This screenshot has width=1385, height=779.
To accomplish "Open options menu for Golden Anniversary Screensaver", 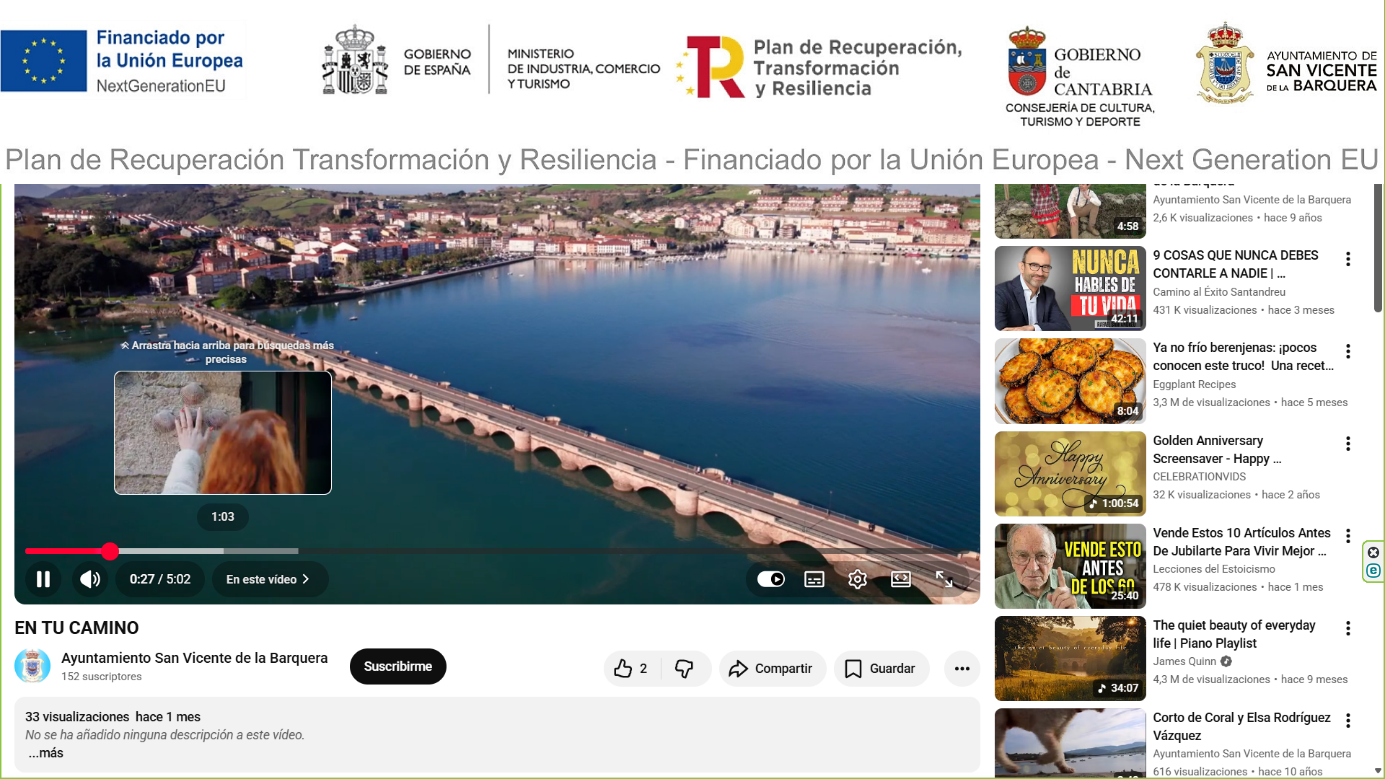I will 1348,444.
